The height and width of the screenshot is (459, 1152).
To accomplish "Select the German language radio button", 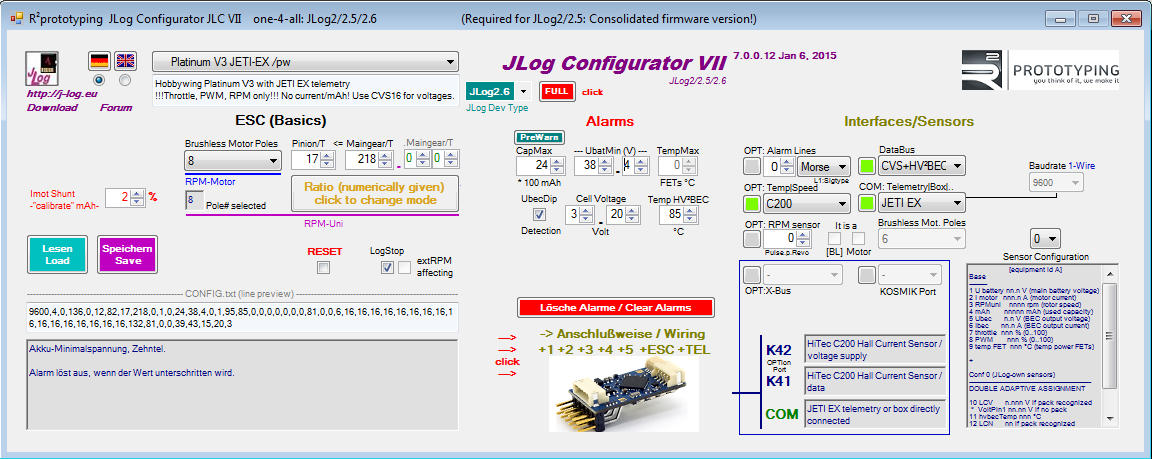I will tap(99, 79).
